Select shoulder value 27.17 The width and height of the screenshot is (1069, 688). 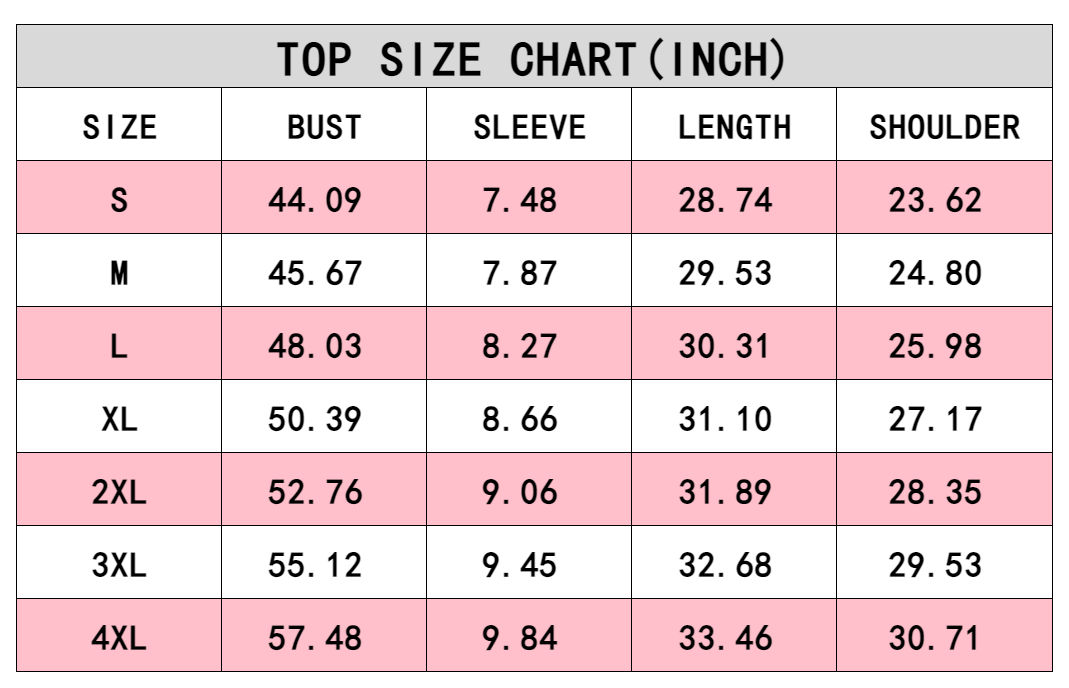[935, 419]
